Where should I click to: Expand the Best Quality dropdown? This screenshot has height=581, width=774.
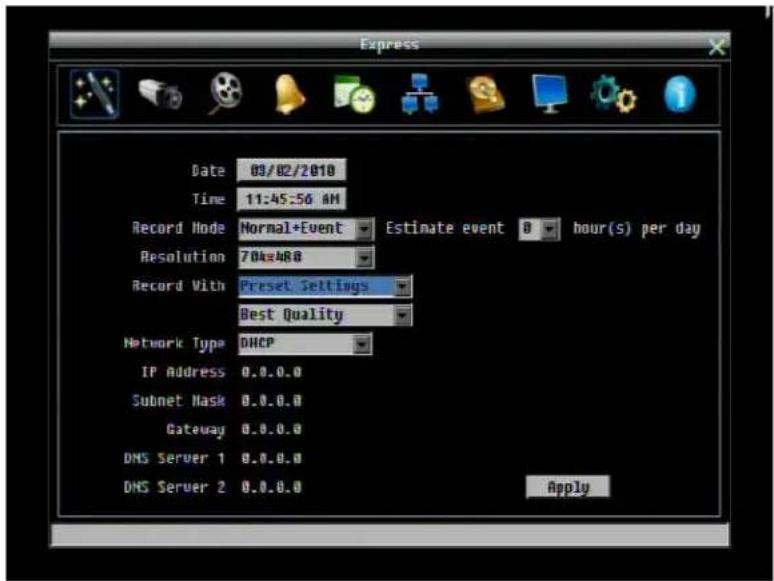(402, 315)
